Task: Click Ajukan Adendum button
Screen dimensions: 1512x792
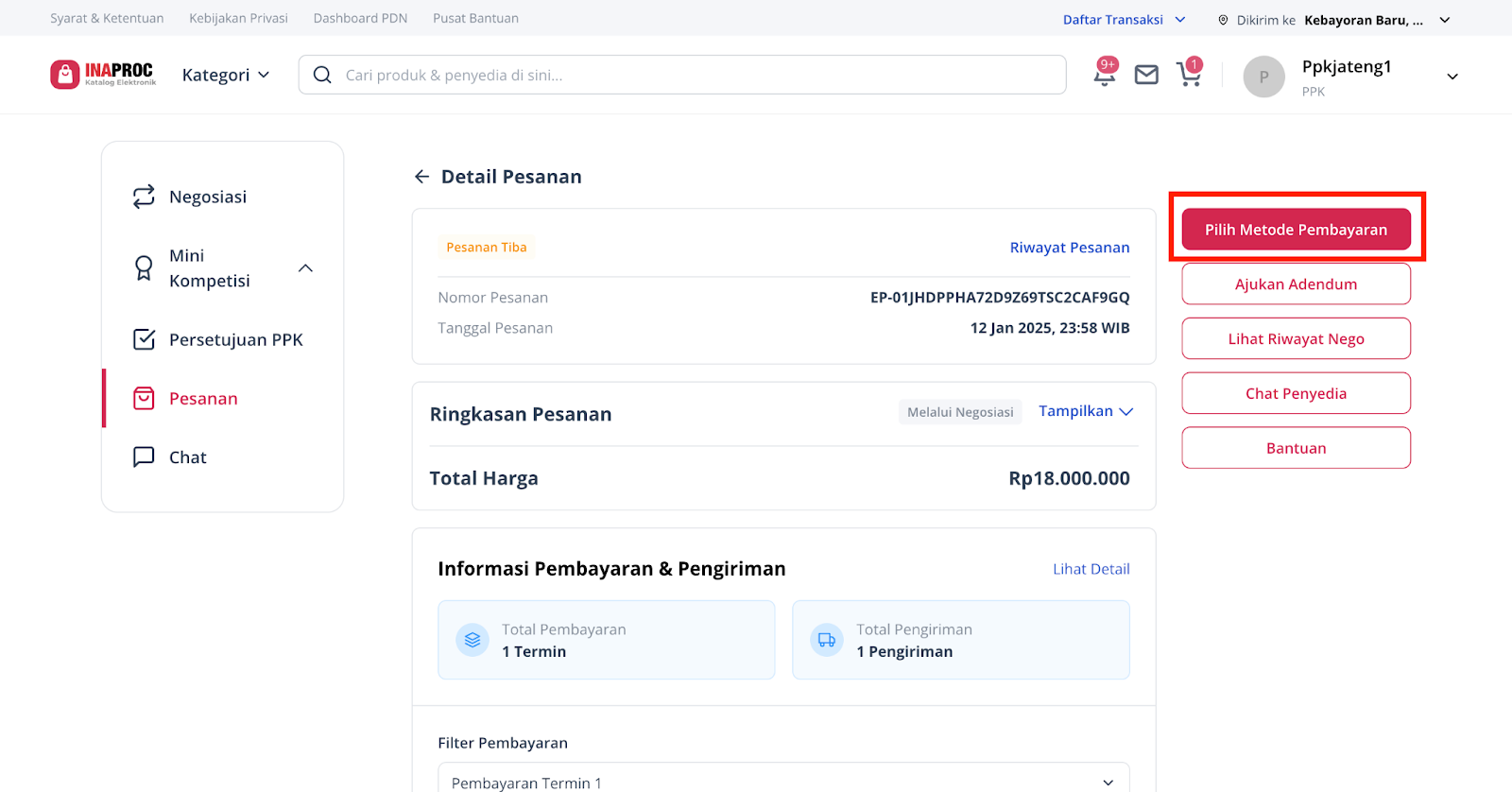Action: point(1296,284)
